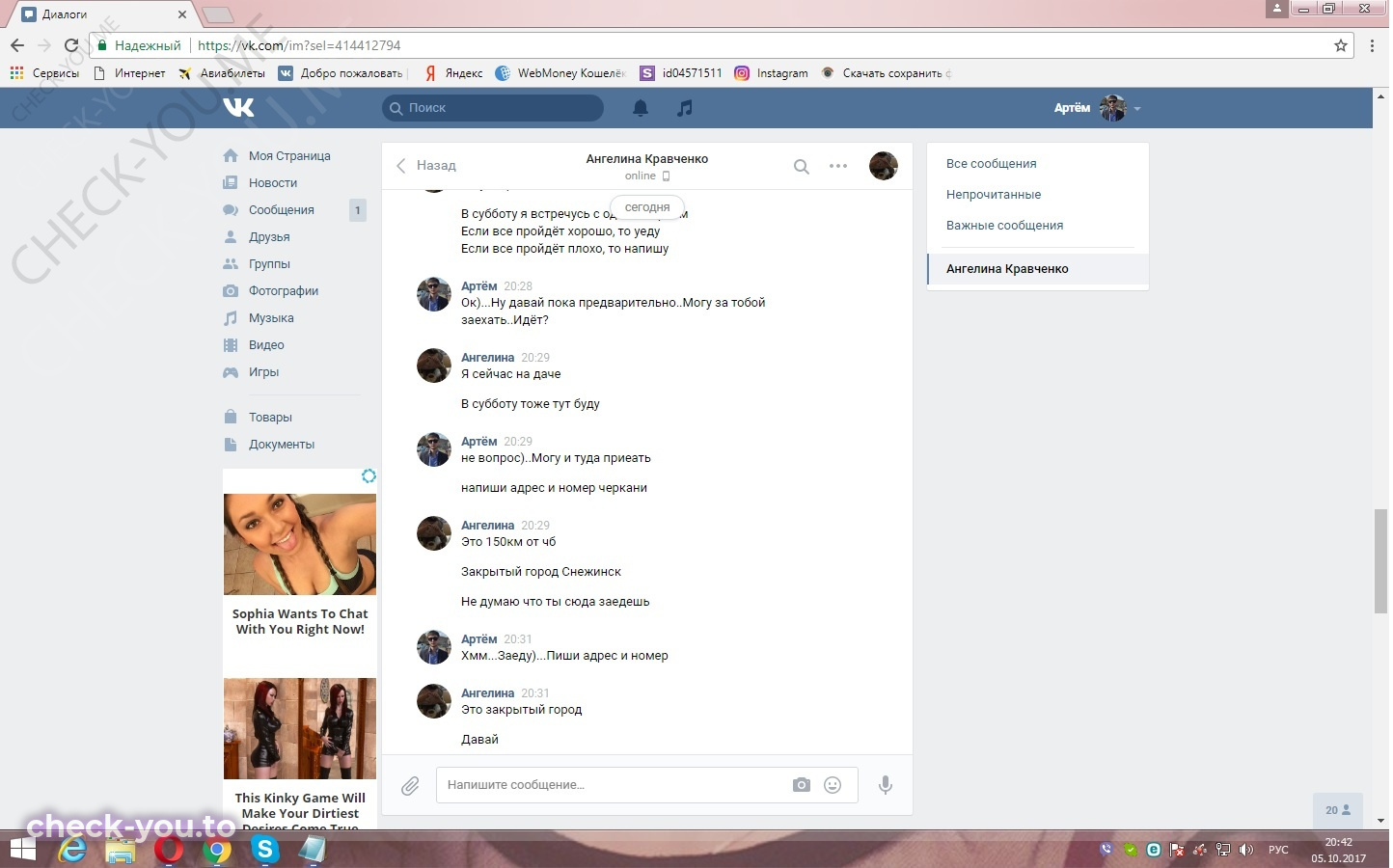Viewport: 1393px width, 868px height.
Task: Open Ангелина Кравченко's name in chat header
Action: 647,159
